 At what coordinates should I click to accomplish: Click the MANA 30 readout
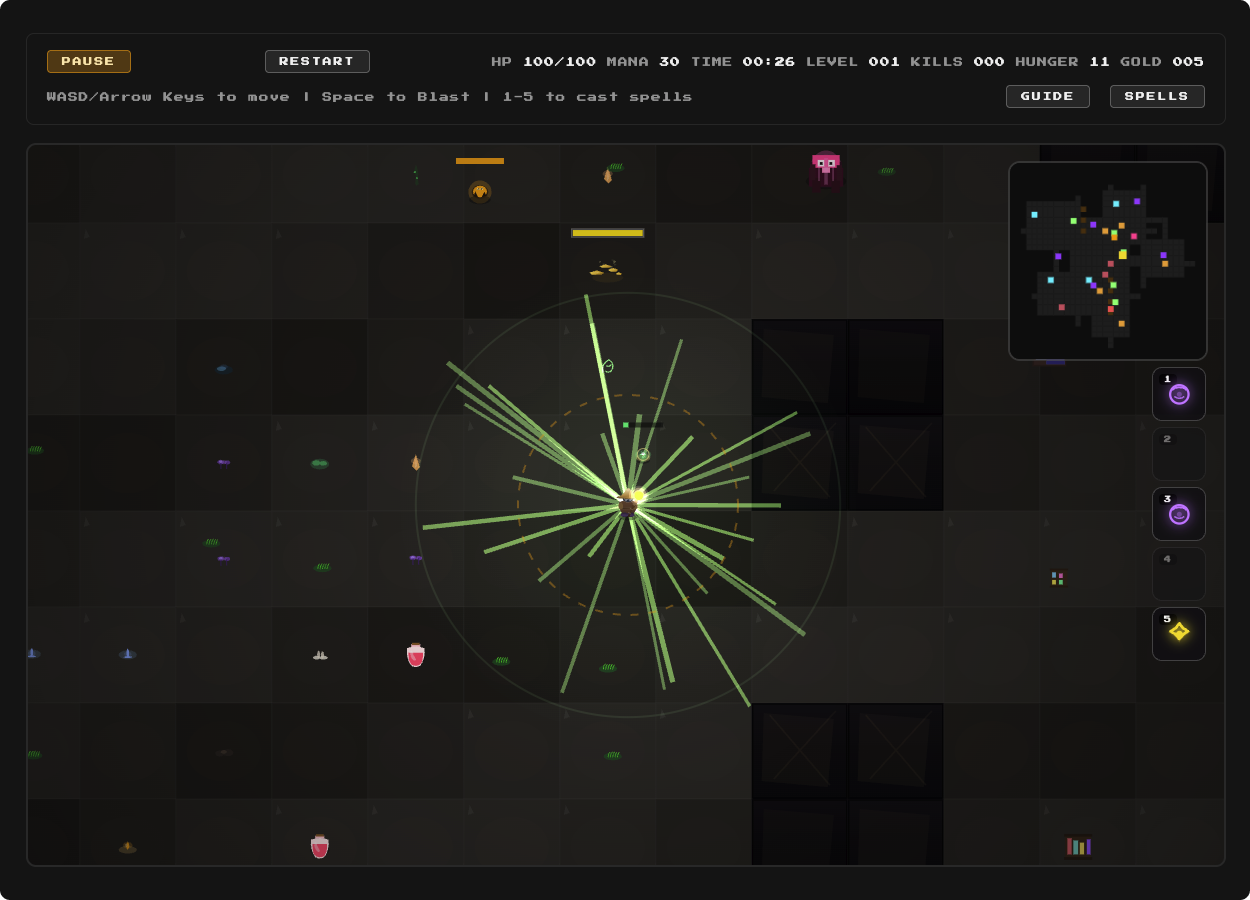[x=643, y=62]
